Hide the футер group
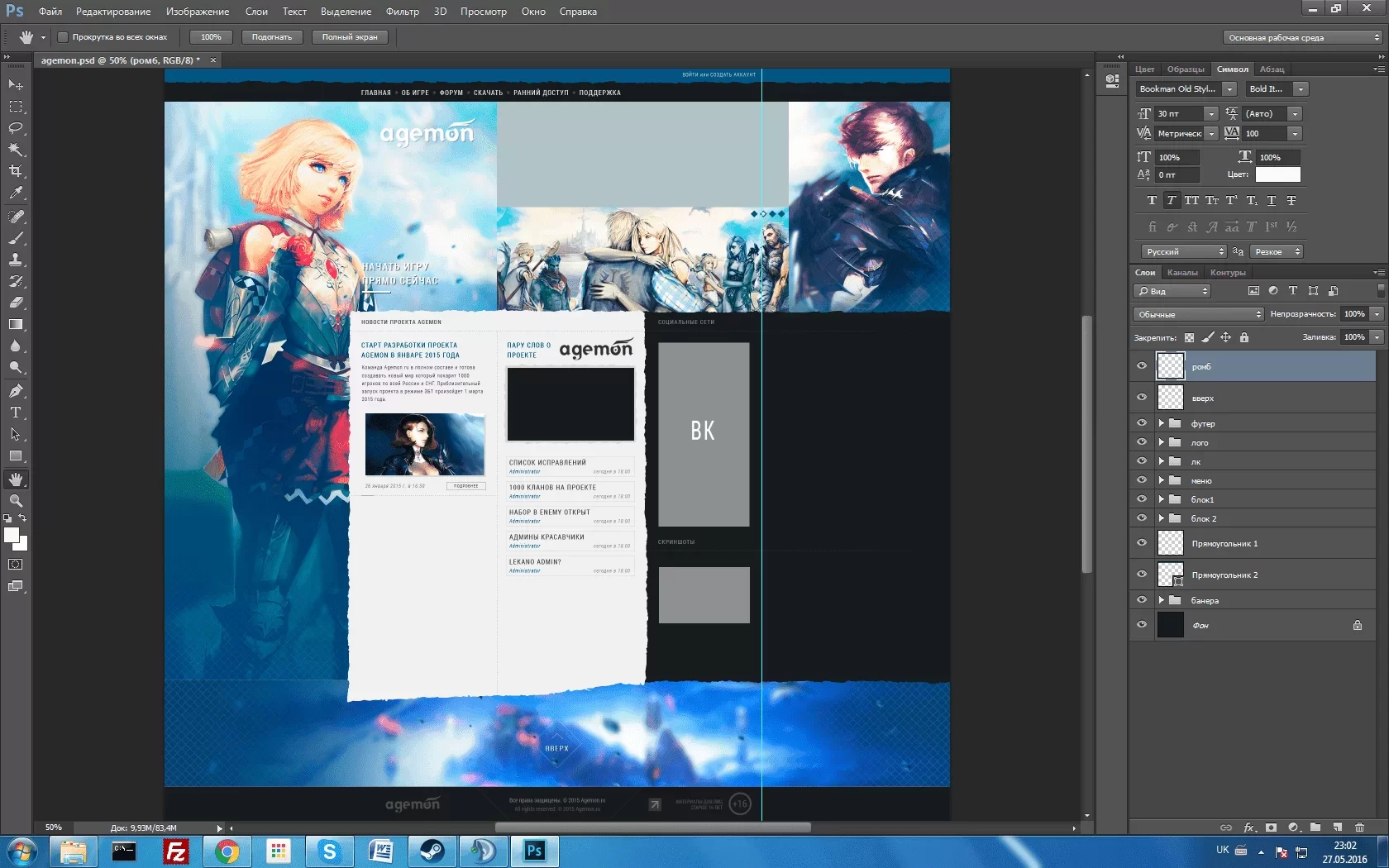This screenshot has height=868, width=1389. pos(1142,423)
